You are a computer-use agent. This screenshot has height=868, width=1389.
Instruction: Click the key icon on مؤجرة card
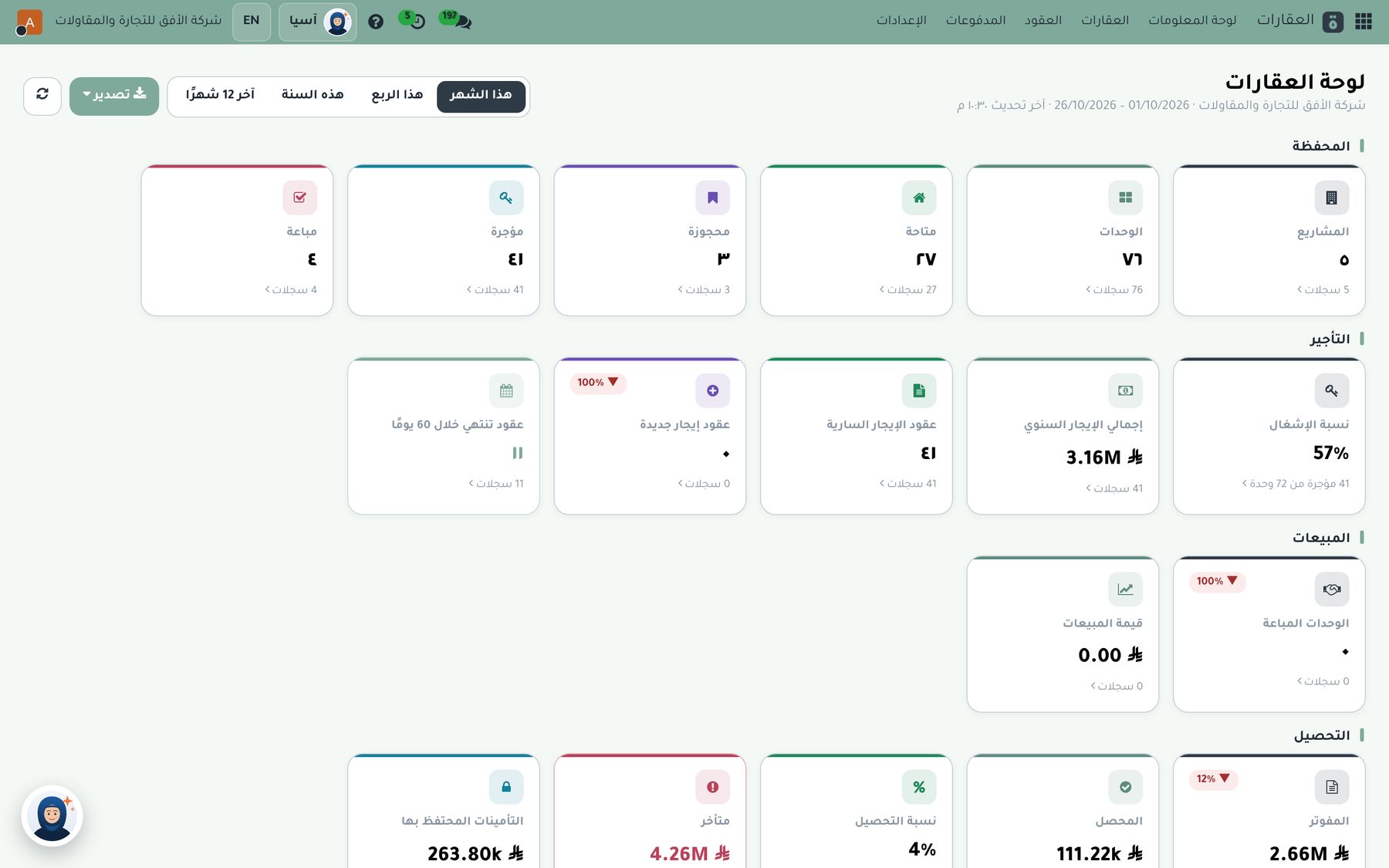506,198
